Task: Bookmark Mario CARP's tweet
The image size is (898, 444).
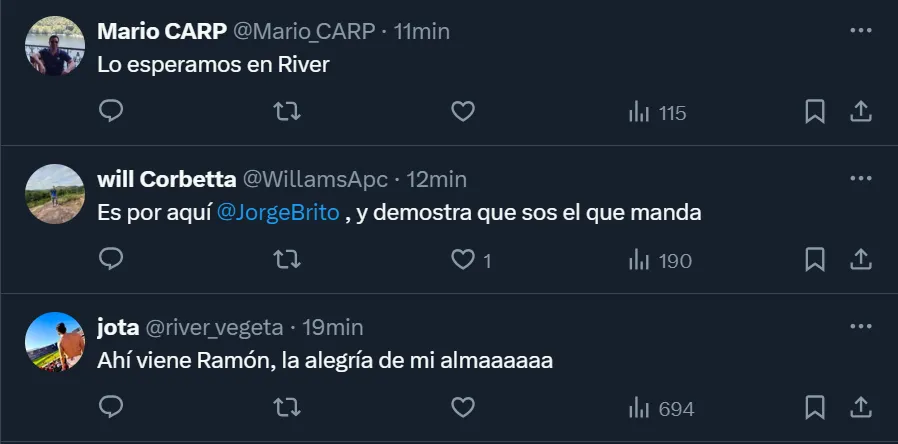Action: [x=815, y=112]
